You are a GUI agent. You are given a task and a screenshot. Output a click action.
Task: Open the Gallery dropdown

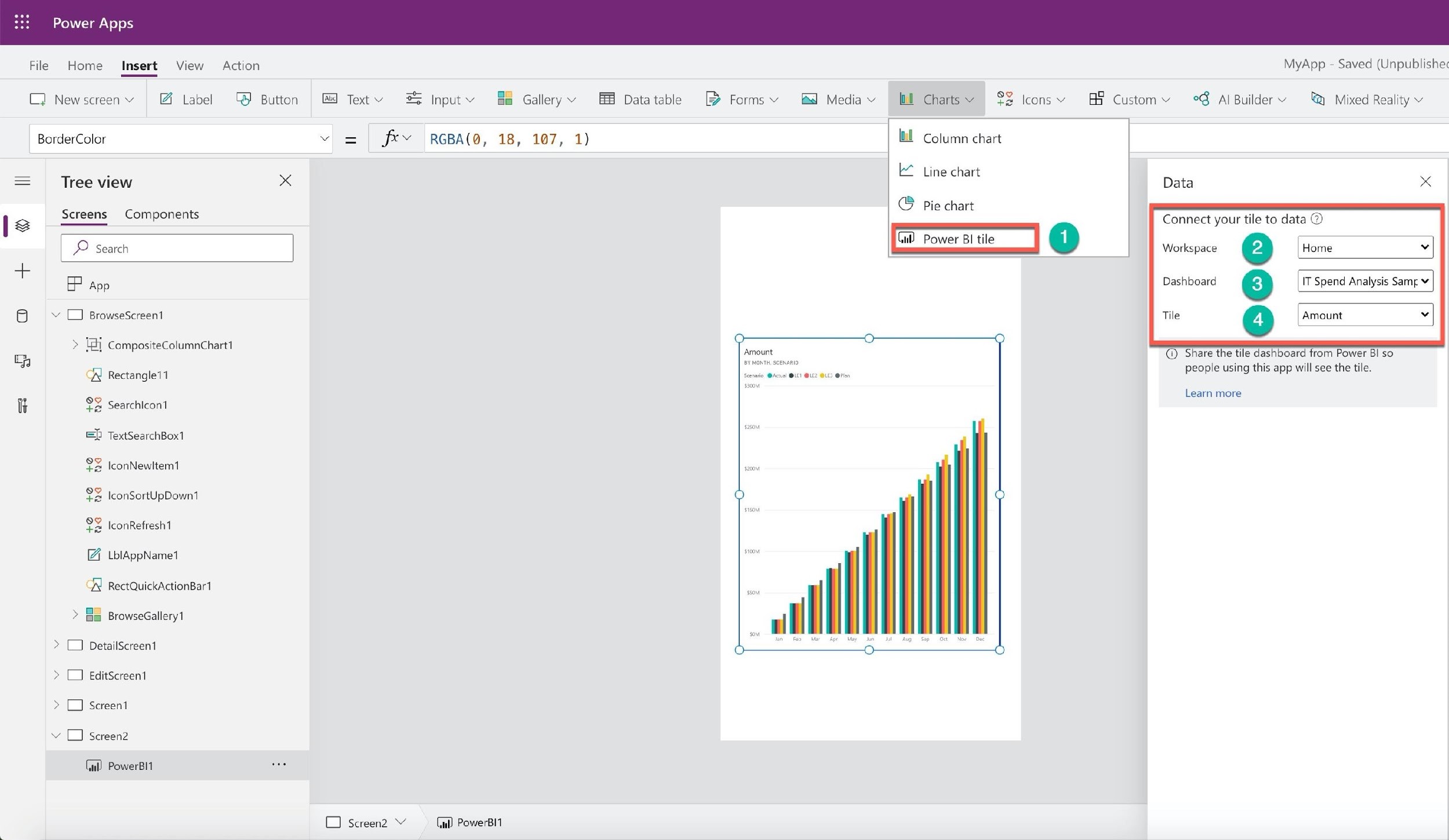tap(537, 100)
